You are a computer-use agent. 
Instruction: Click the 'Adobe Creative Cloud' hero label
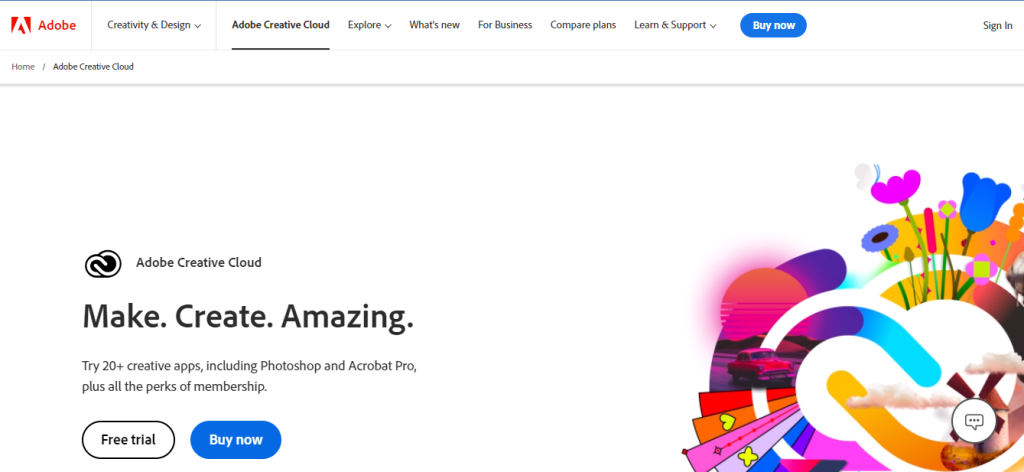click(199, 262)
